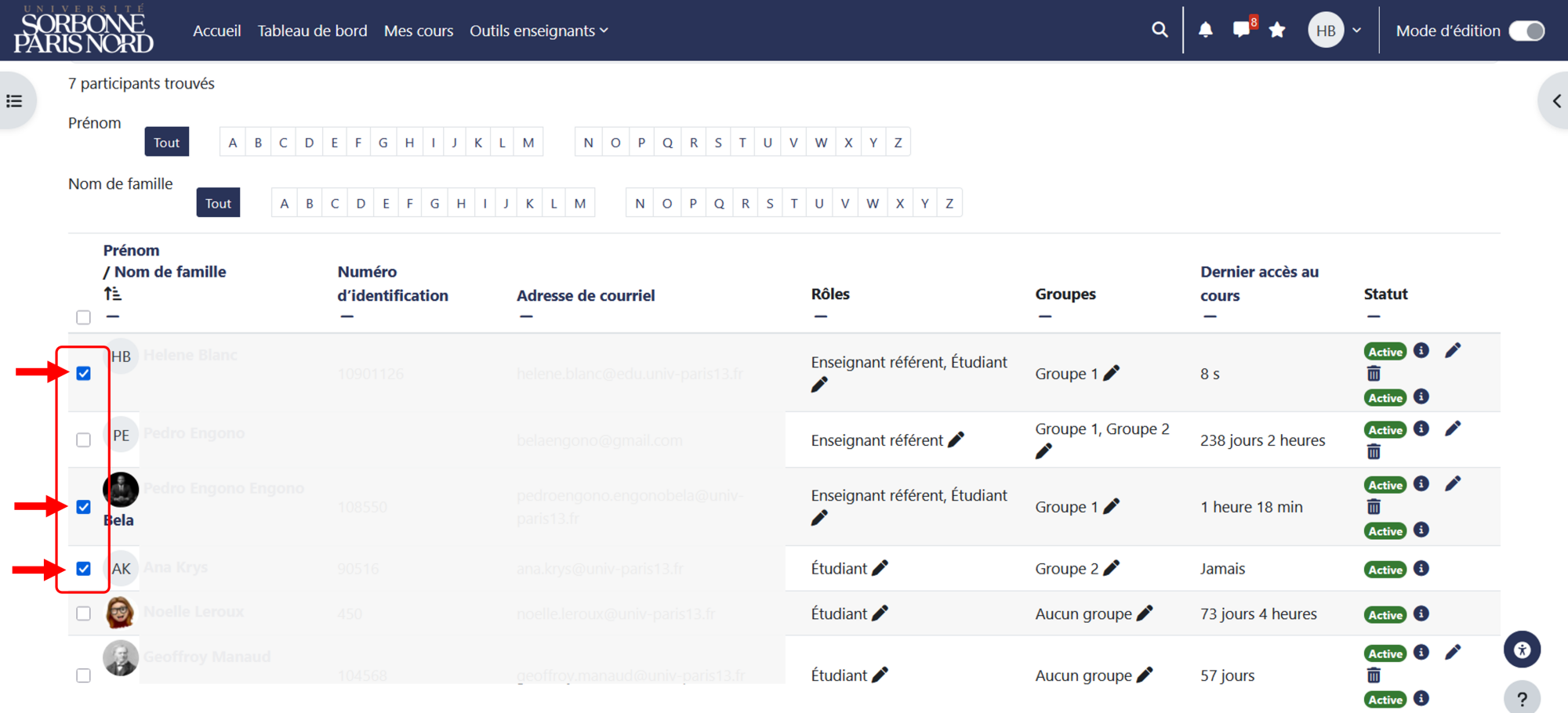Open the notifications bell
The height and width of the screenshot is (713, 1568).
click(x=1206, y=30)
